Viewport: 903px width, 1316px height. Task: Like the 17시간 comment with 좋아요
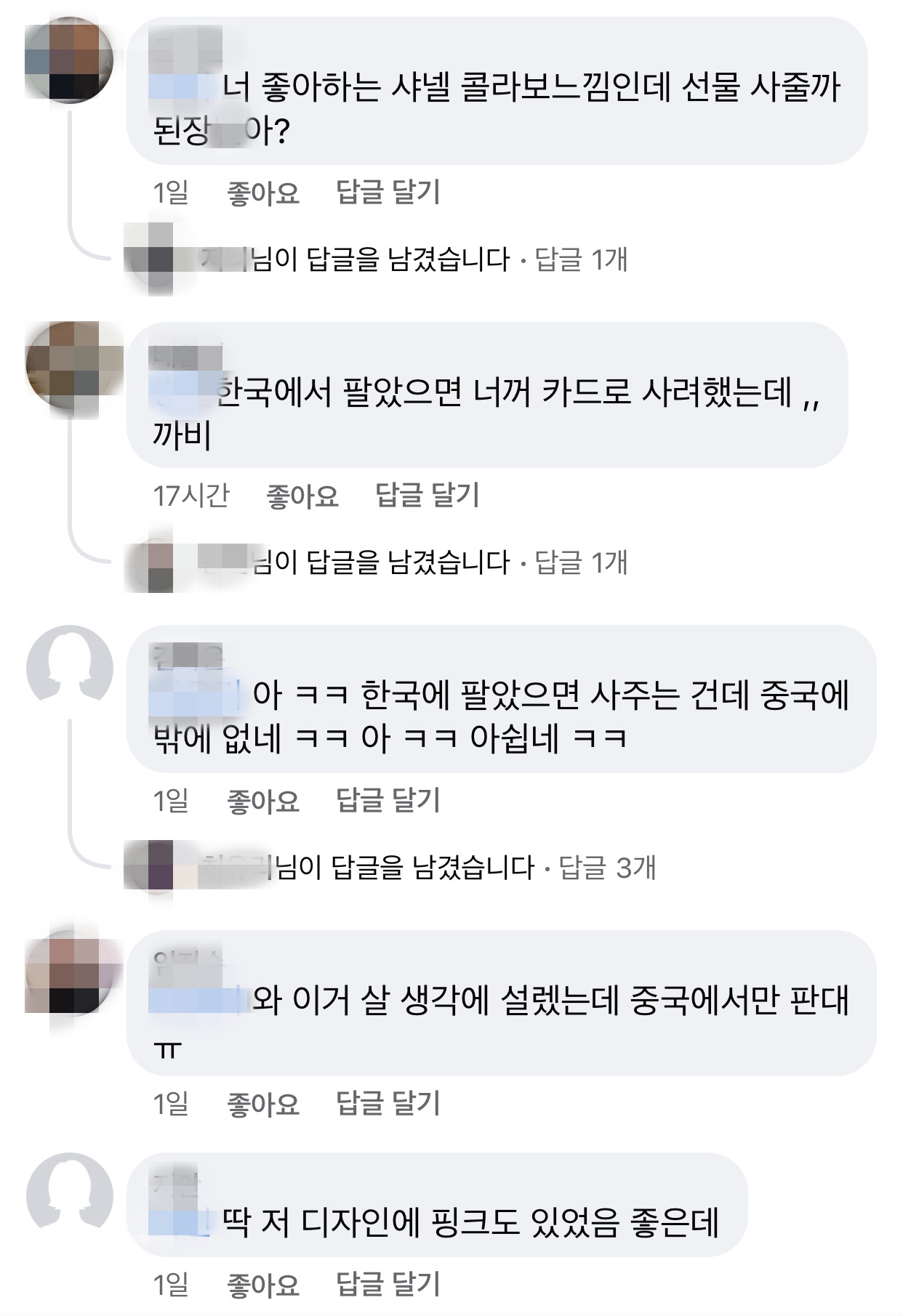[302, 496]
